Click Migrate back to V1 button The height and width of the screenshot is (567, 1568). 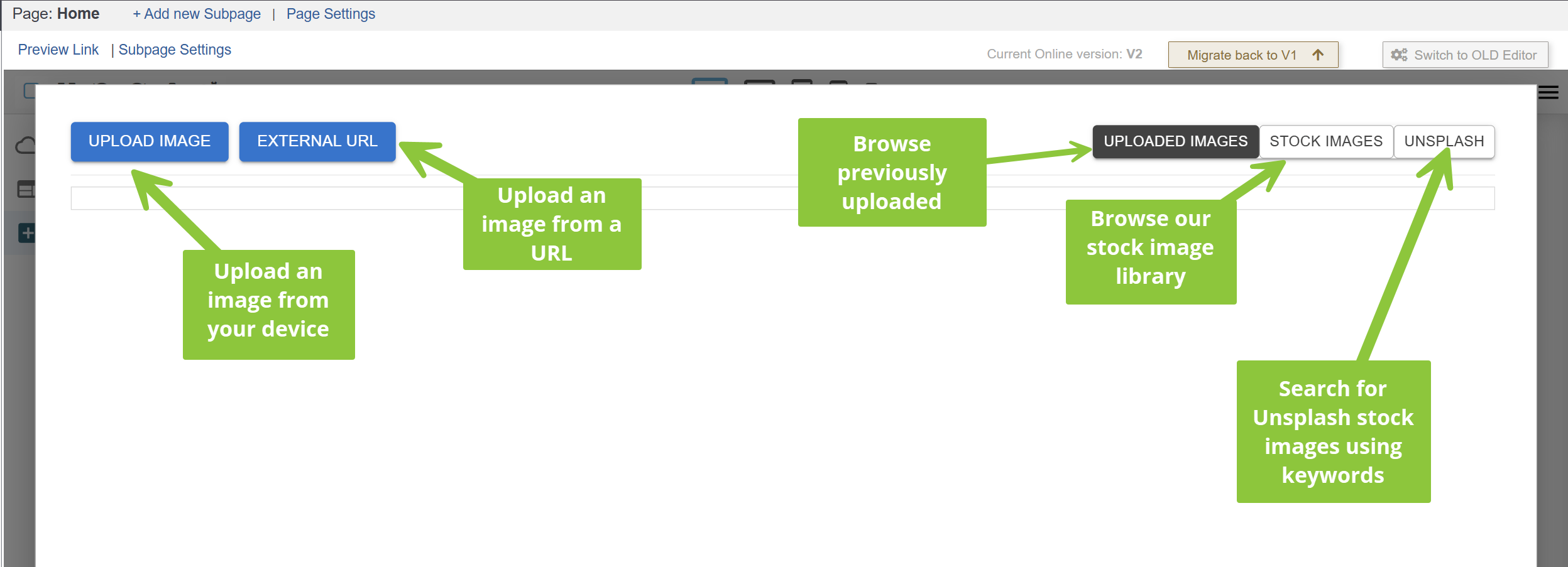[1253, 55]
